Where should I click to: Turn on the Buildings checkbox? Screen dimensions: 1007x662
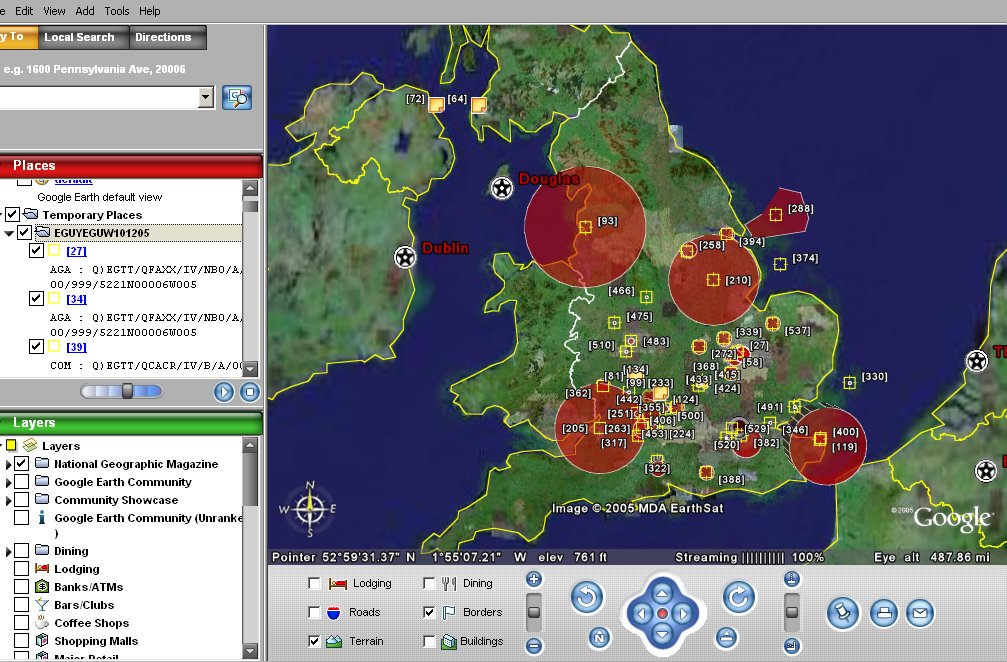[430, 641]
